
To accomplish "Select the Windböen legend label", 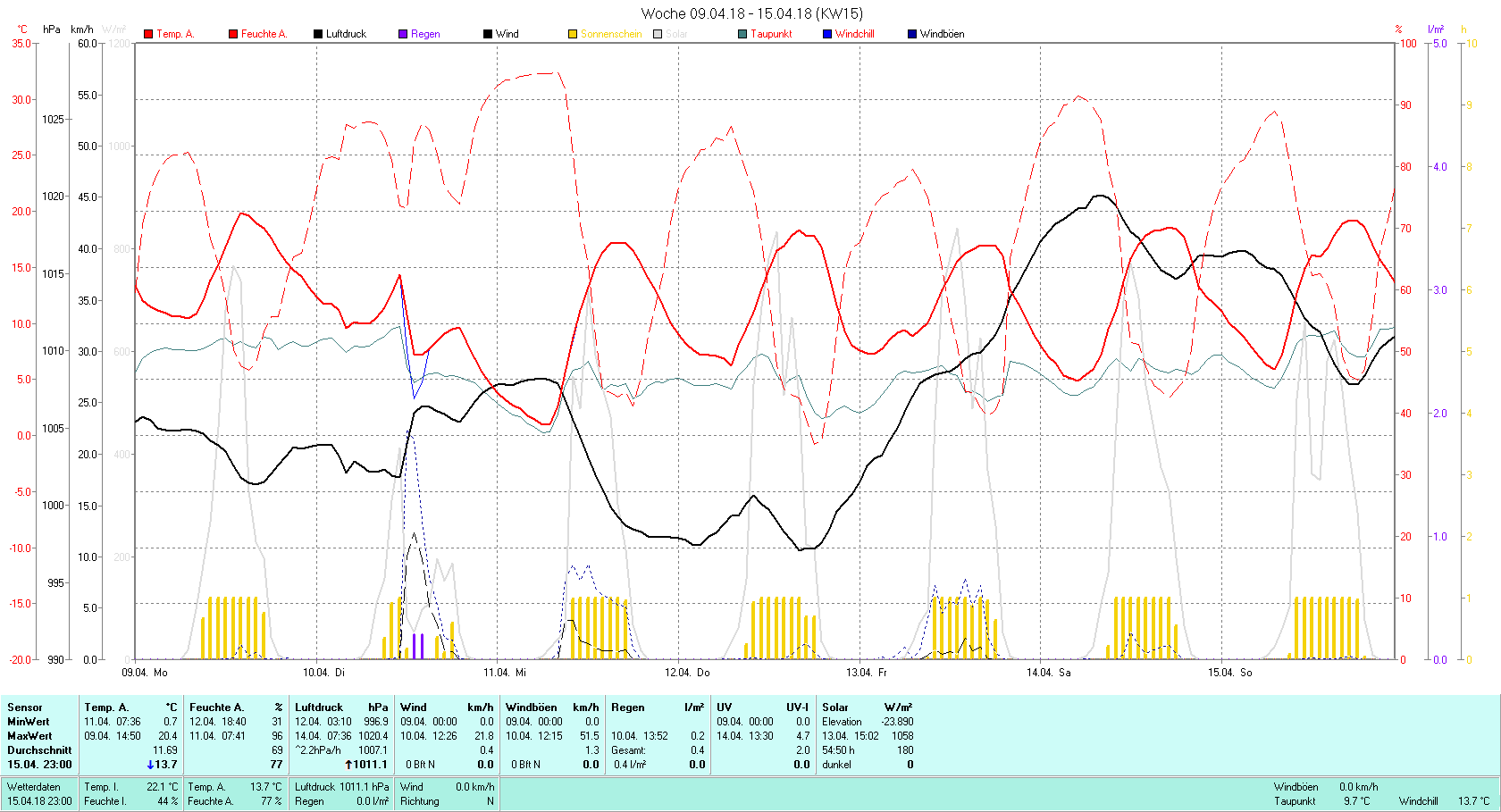I will 942,34.
